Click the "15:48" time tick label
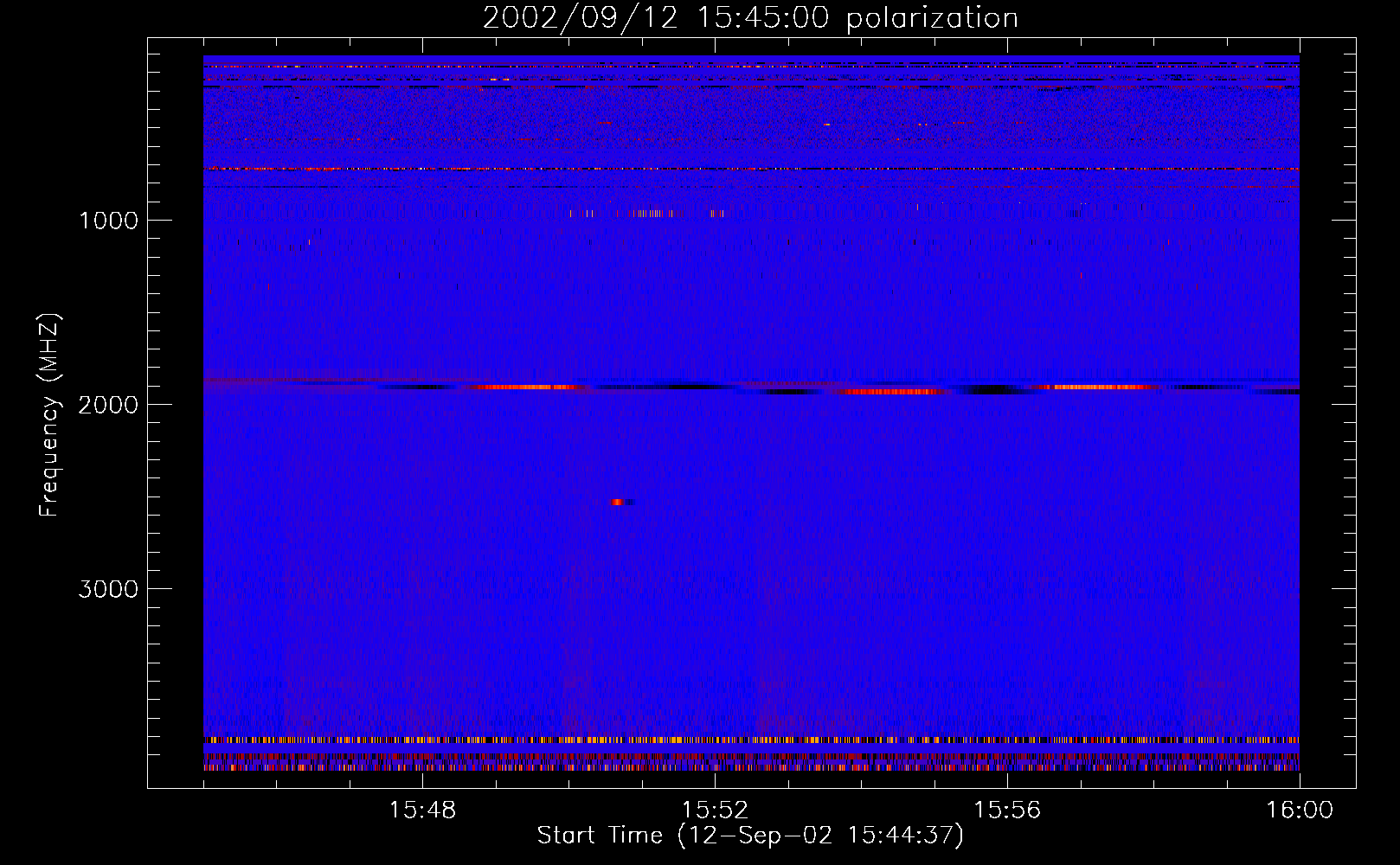This screenshot has height=865, width=1400. (x=422, y=811)
